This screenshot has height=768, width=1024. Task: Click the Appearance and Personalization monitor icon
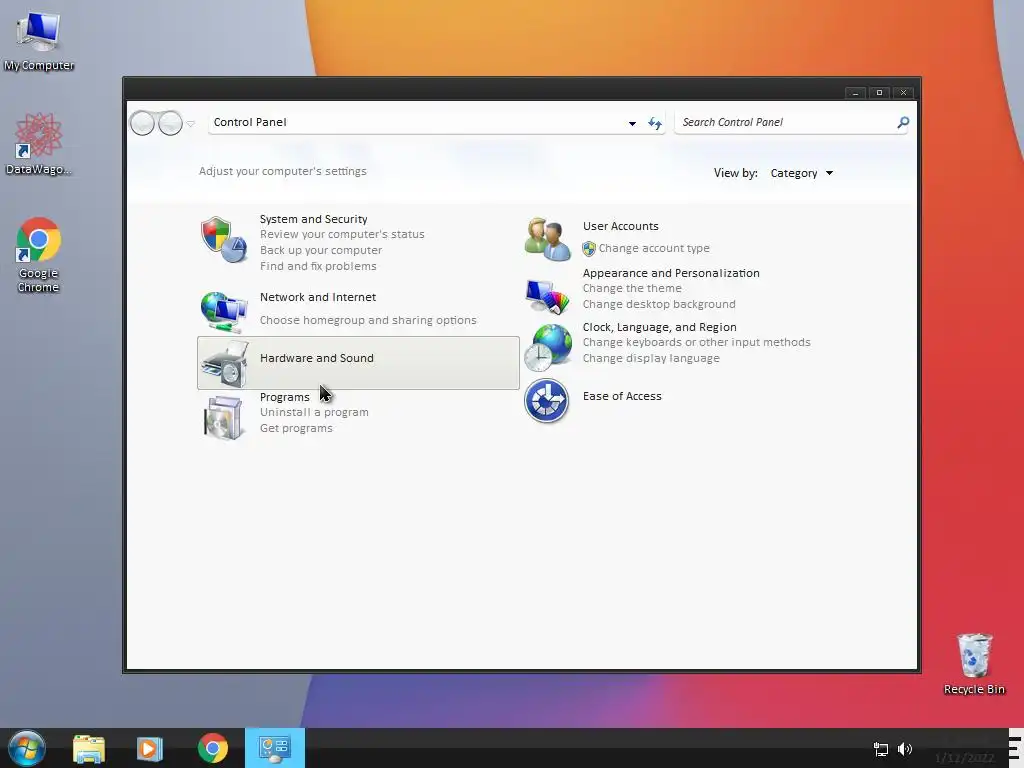pyautogui.click(x=547, y=295)
